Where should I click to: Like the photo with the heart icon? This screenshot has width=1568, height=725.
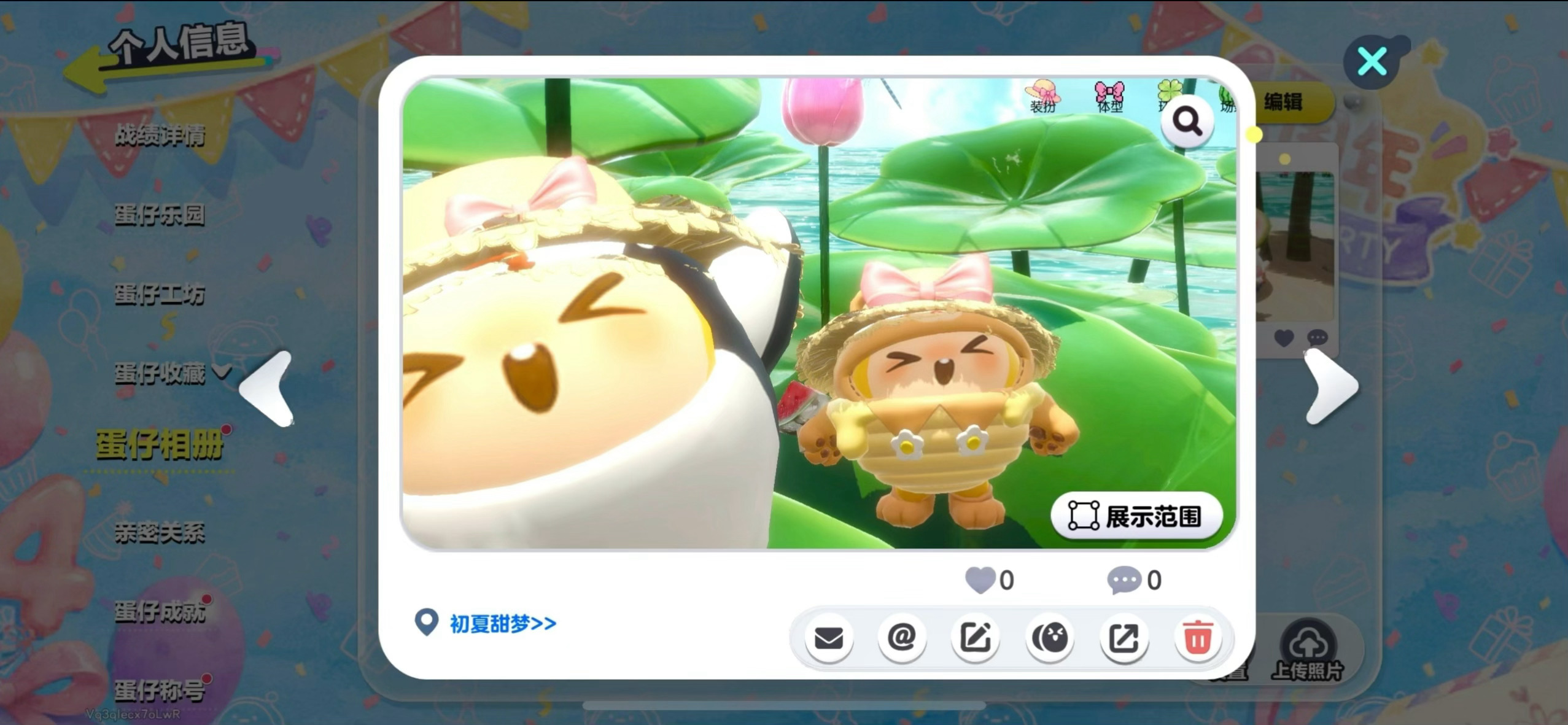[x=980, y=580]
